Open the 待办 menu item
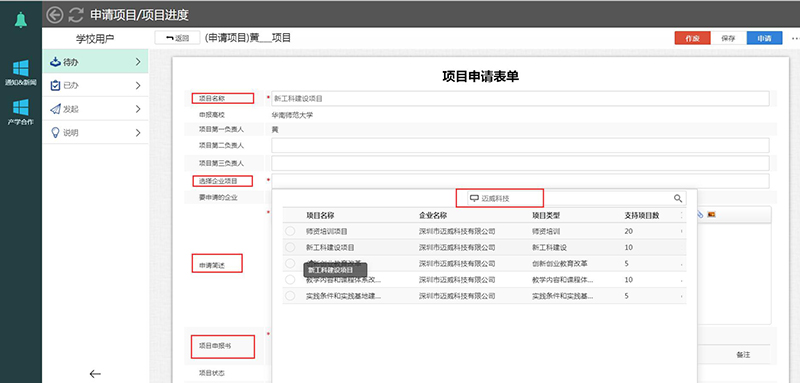The height and width of the screenshot is (383, 800). pos(95,62)
